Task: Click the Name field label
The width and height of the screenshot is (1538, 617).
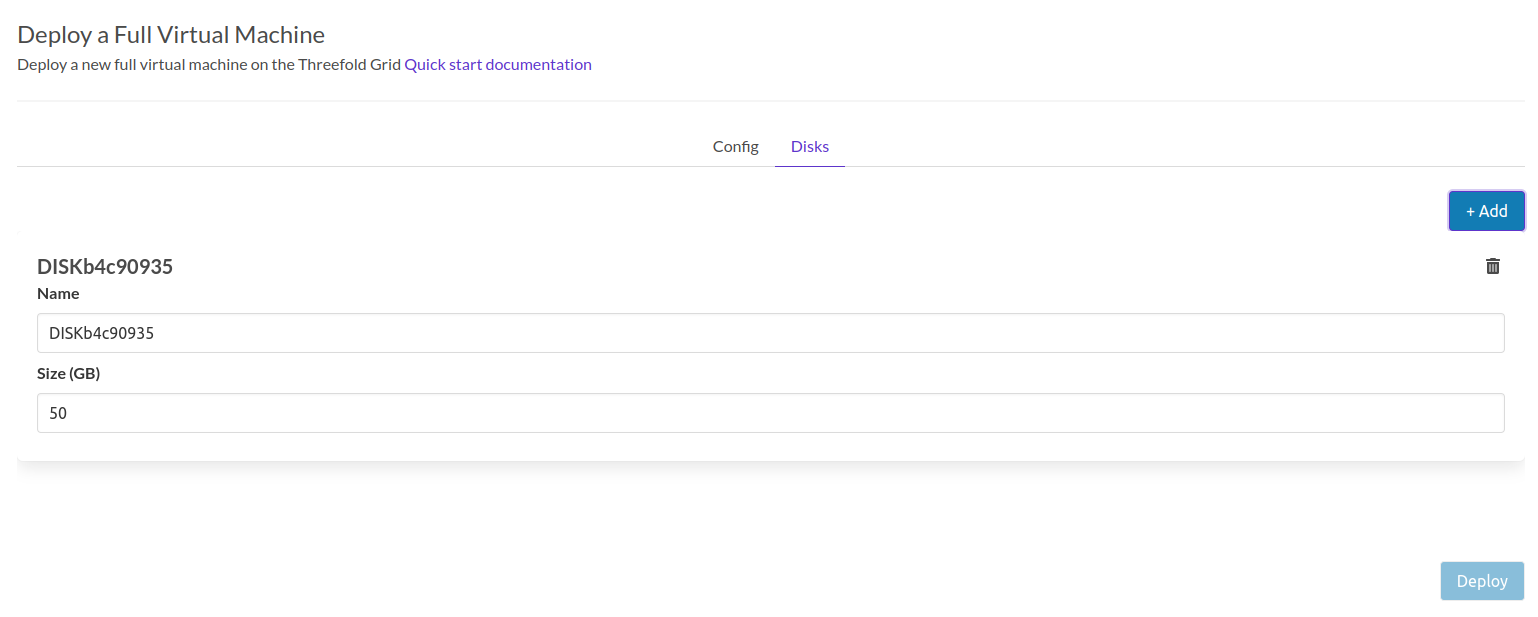Action: [58, 294]
